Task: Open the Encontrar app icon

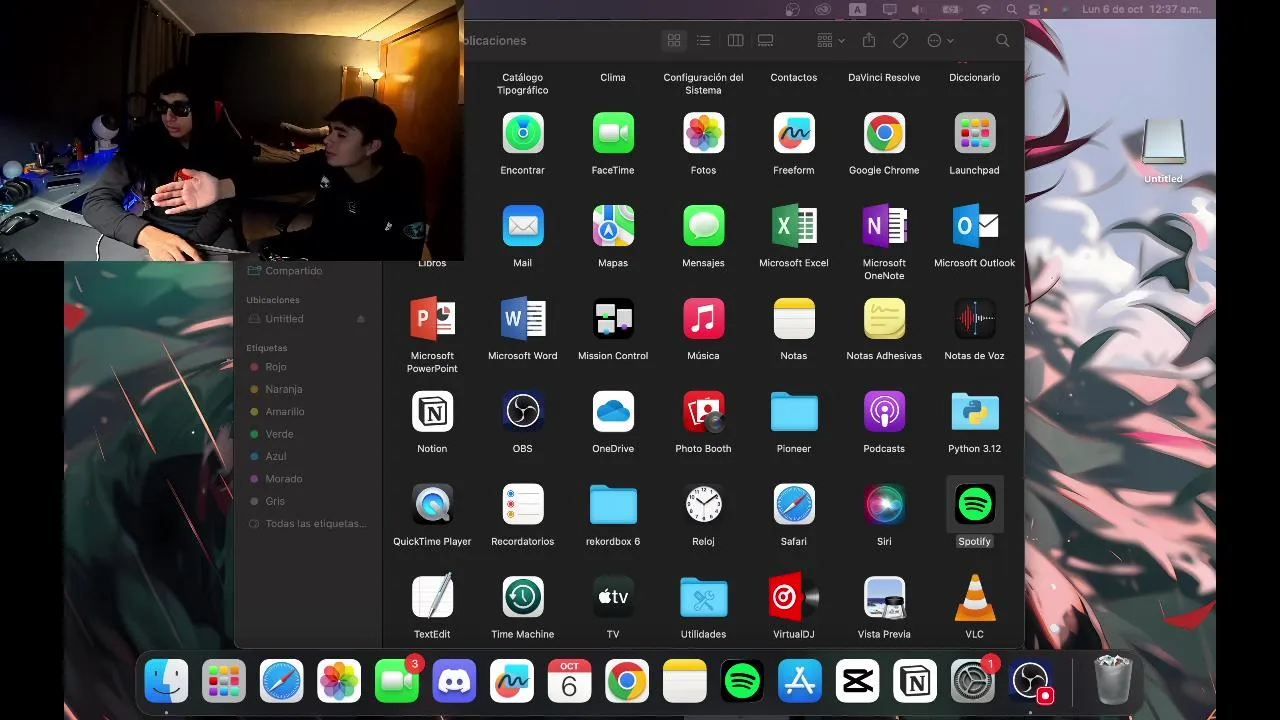Action: tap(523, 133)
